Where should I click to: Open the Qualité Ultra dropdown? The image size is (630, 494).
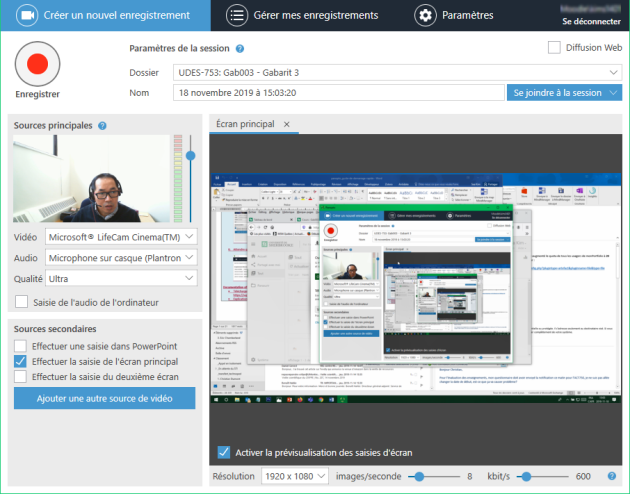[x=190, y=279]
